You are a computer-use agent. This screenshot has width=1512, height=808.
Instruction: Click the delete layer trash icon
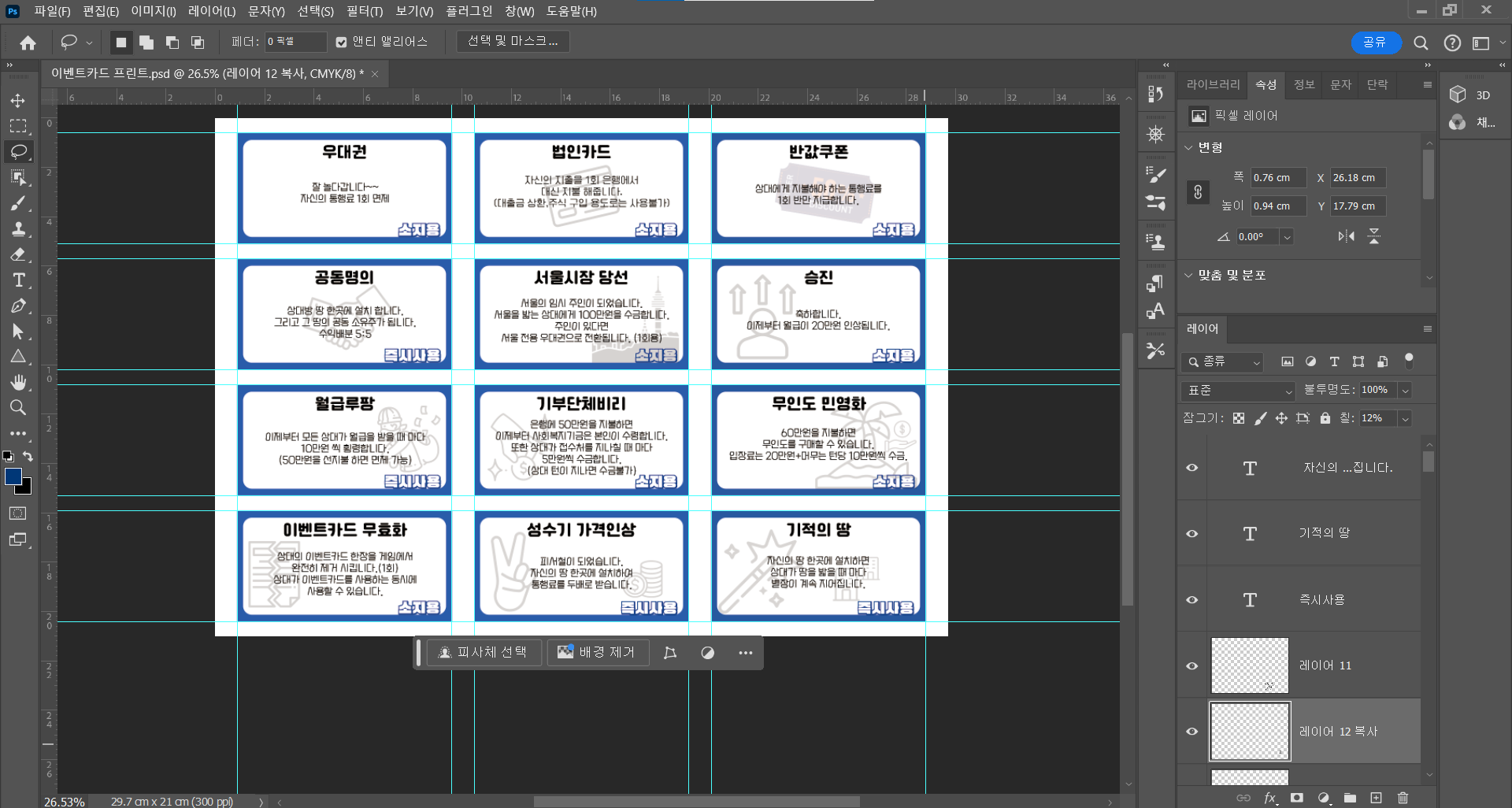tap(1403, 798)
